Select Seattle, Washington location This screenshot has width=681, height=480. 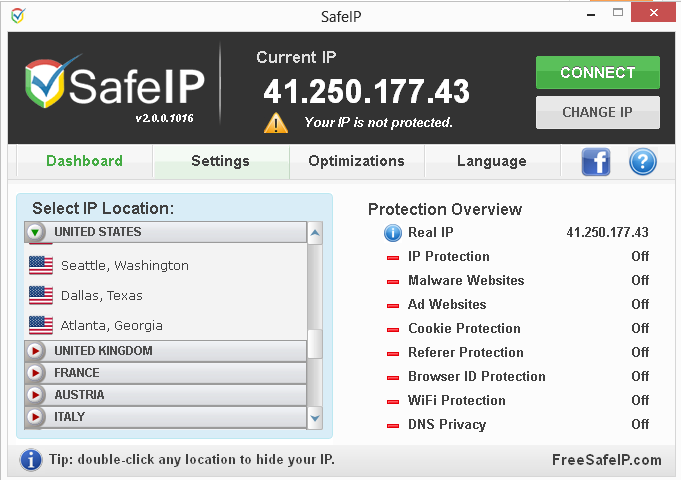coord(166,265)
